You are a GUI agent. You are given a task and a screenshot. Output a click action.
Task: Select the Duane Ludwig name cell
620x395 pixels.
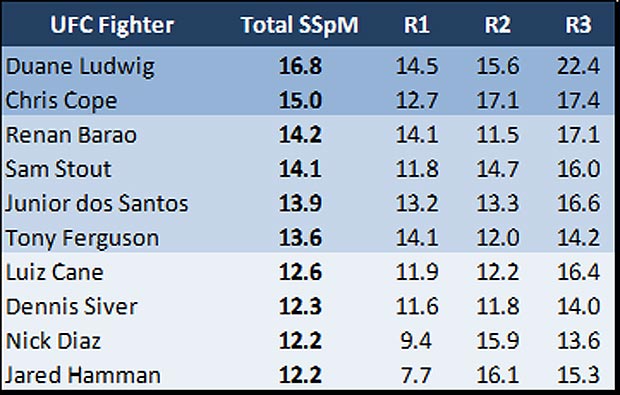coord(80,66)
